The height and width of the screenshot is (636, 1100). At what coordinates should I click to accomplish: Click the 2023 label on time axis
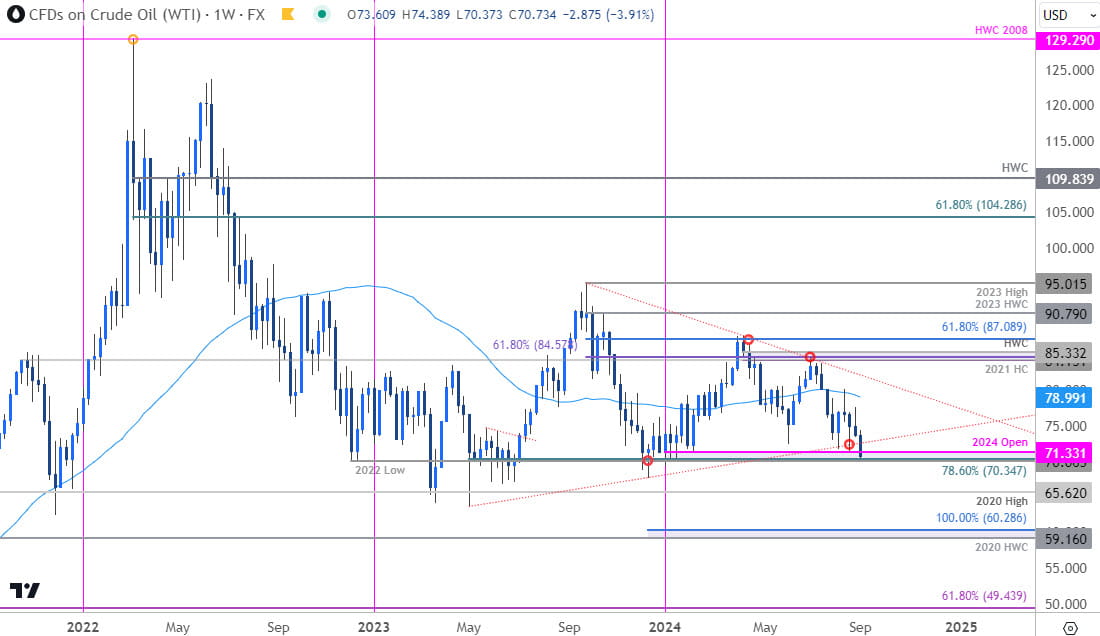(x=373, y=626)
